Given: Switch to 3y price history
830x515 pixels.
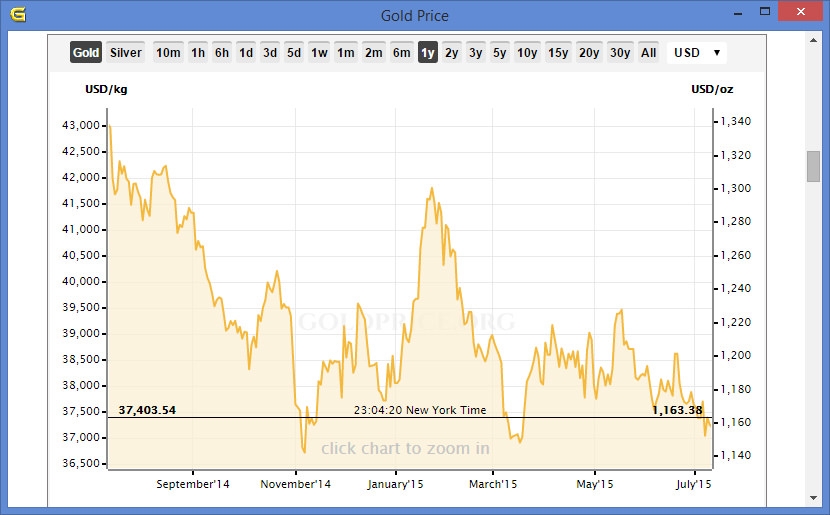Looking at the screenshot, I should click(x=475, y=52).
